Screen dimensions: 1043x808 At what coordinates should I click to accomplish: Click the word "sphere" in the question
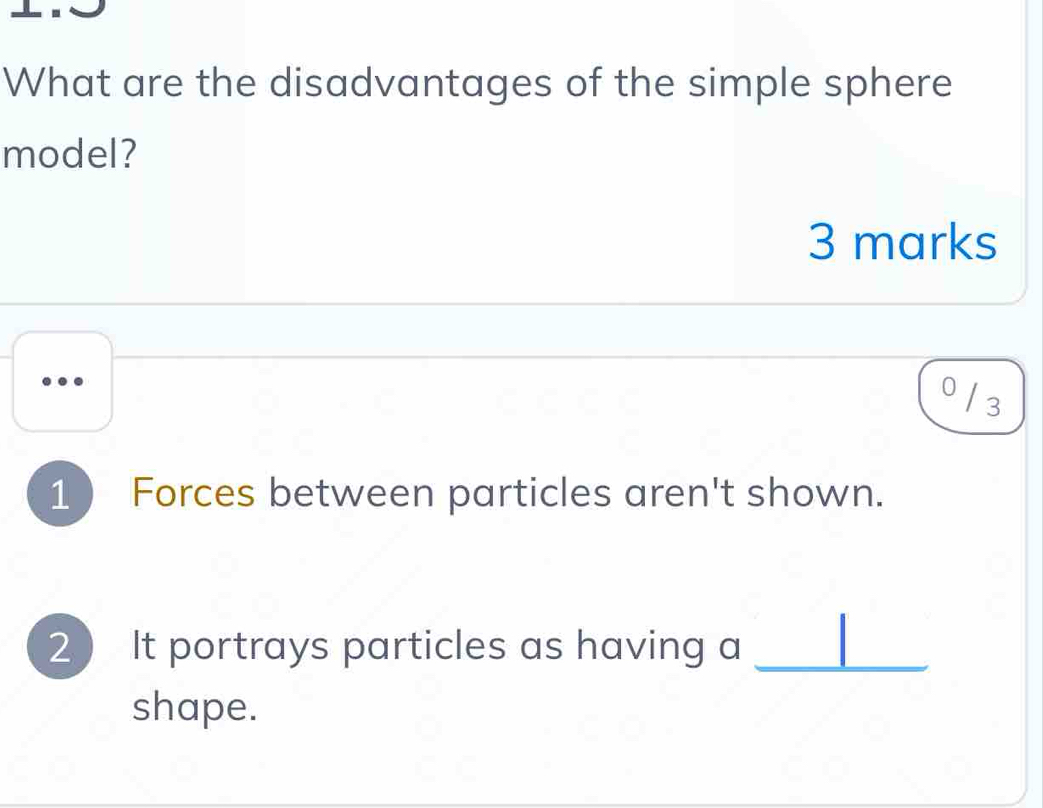[887, 84]
